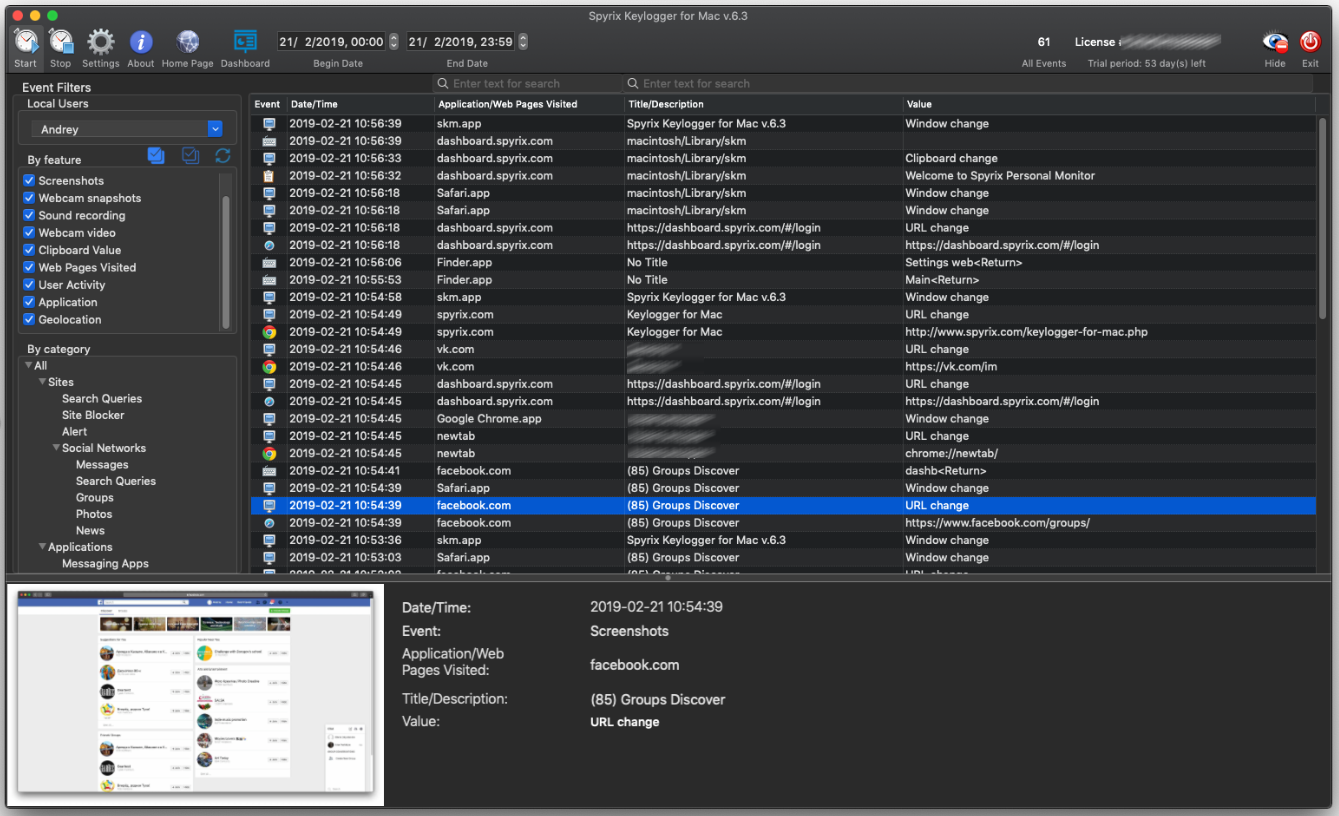Collapse the Social Networks tree node
1339x816 pixels.
click(56, 448)
